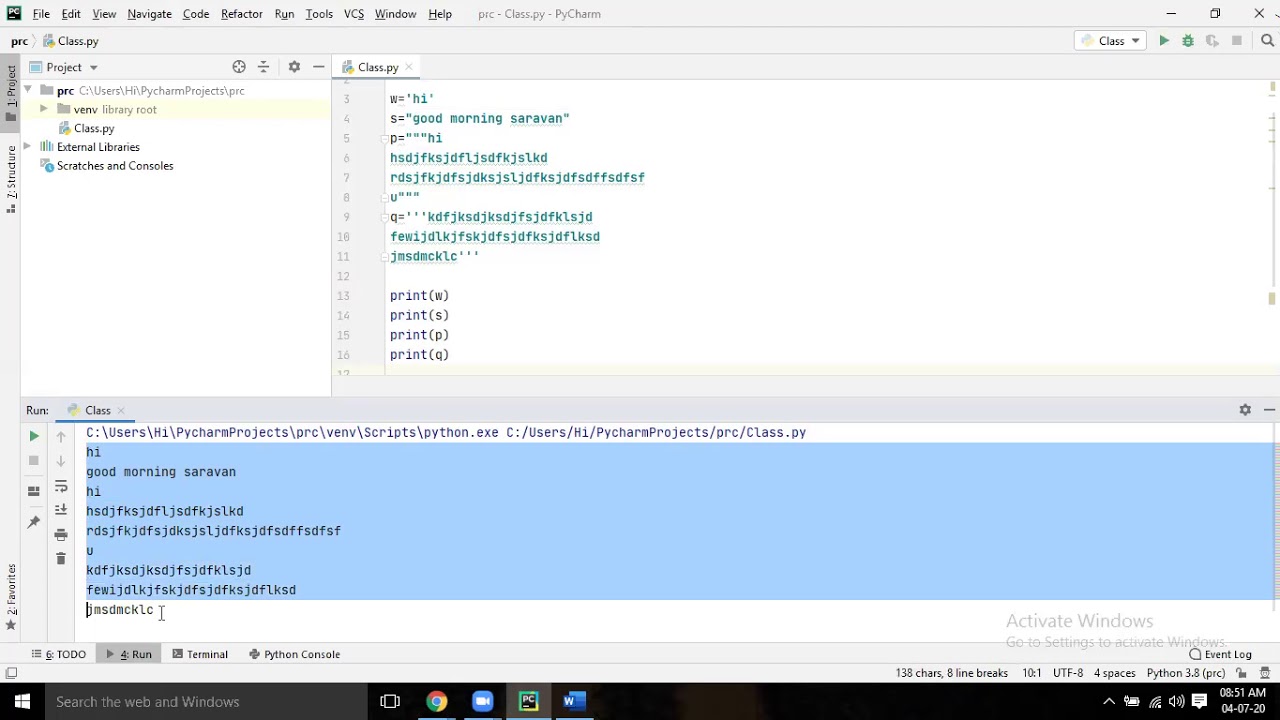
Task: Toggle the Favorites side tool window
Action: point(11,597)
